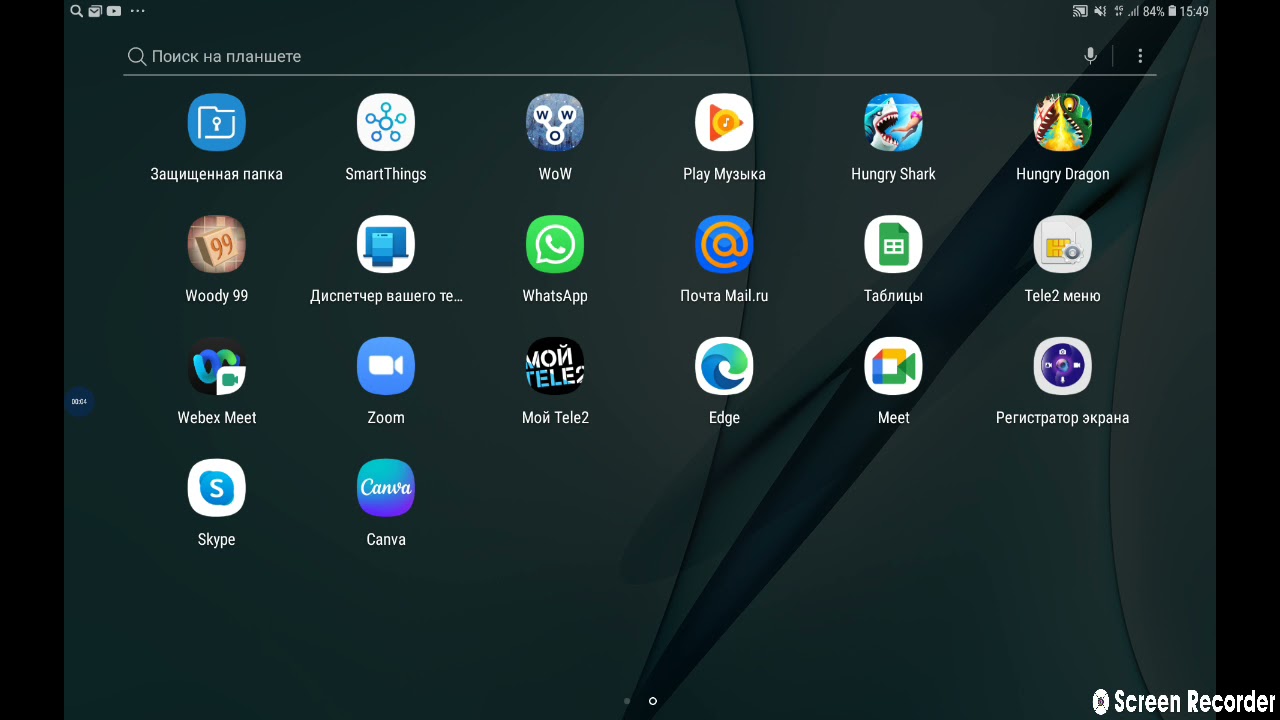
Task: Launch Webex Meet app
Action: click(216, 367)
